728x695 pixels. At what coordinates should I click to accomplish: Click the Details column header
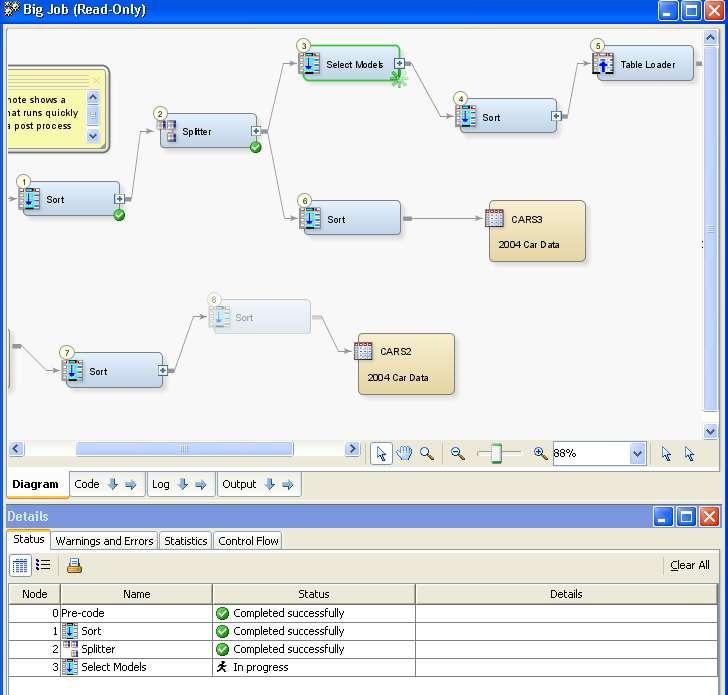click(566, 594)
